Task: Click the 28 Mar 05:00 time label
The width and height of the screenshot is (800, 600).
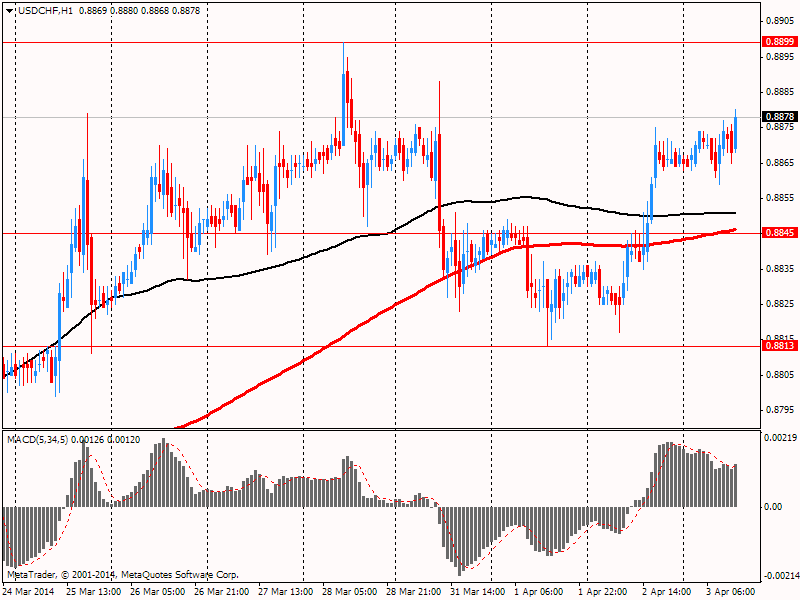Action: [x=349, y=592]
